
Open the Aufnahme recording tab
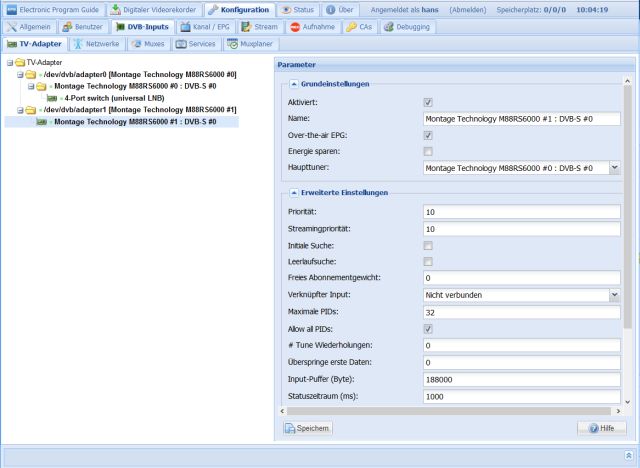(313, 27)
